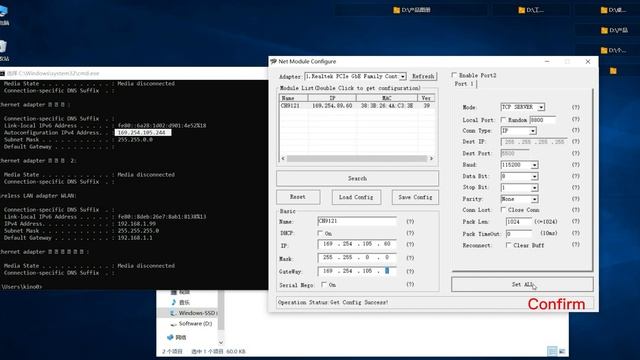Select Software (D:) drive in Explorer sidebar
The height and width of the screenshot is (360, 640).
(191, 324)
